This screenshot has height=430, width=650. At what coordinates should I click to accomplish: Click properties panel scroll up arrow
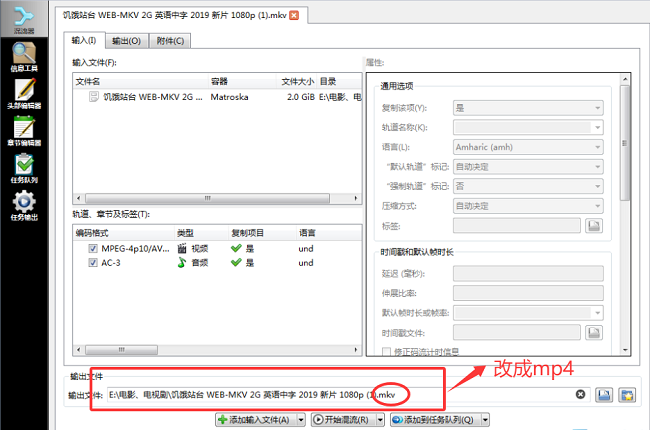pyautogui.click(x=625, y=79)
